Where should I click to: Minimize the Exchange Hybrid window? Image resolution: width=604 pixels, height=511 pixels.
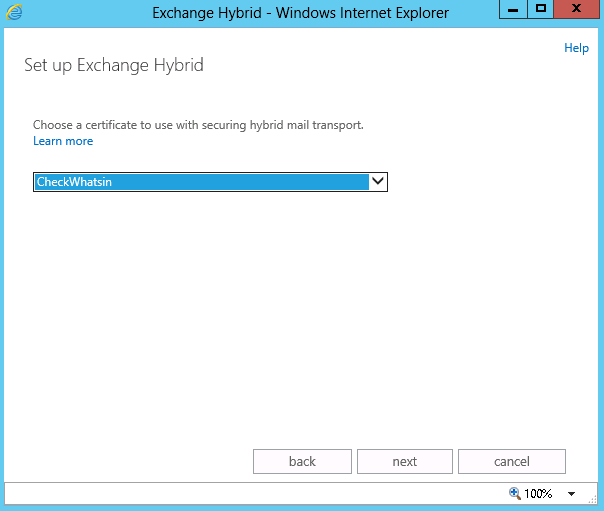(x=513, y=9)
